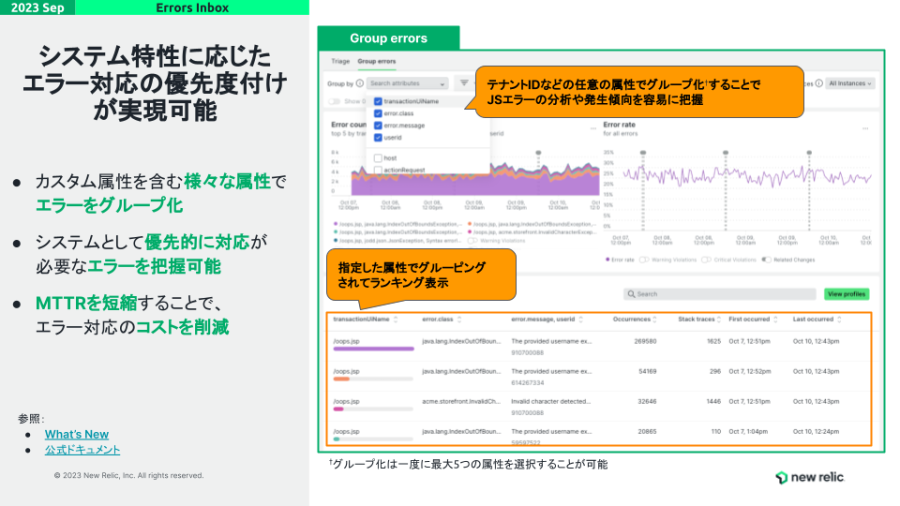Open the 公式ドキュメント link
This screenshot has width=900, height=506.
(x=82, y=450)
